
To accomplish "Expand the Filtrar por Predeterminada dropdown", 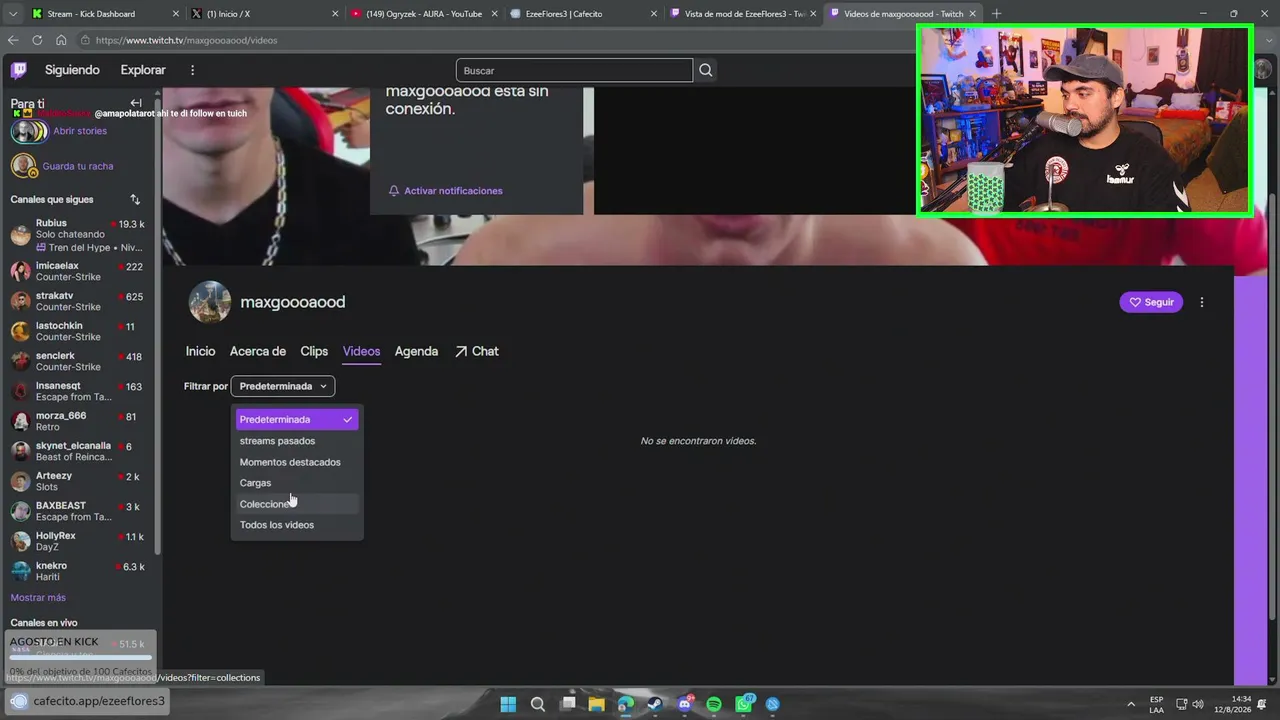I will click(x=283, y=386).
